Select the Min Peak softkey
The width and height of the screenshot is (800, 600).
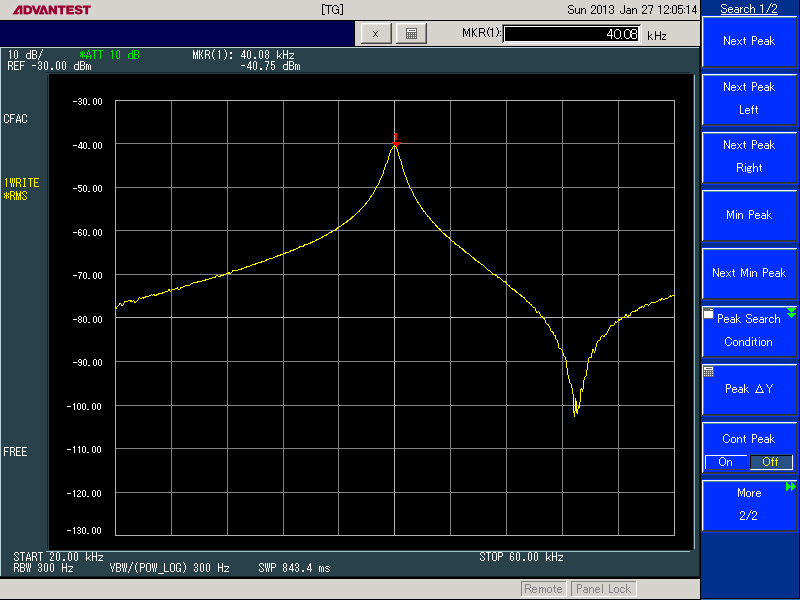point(749,215)
